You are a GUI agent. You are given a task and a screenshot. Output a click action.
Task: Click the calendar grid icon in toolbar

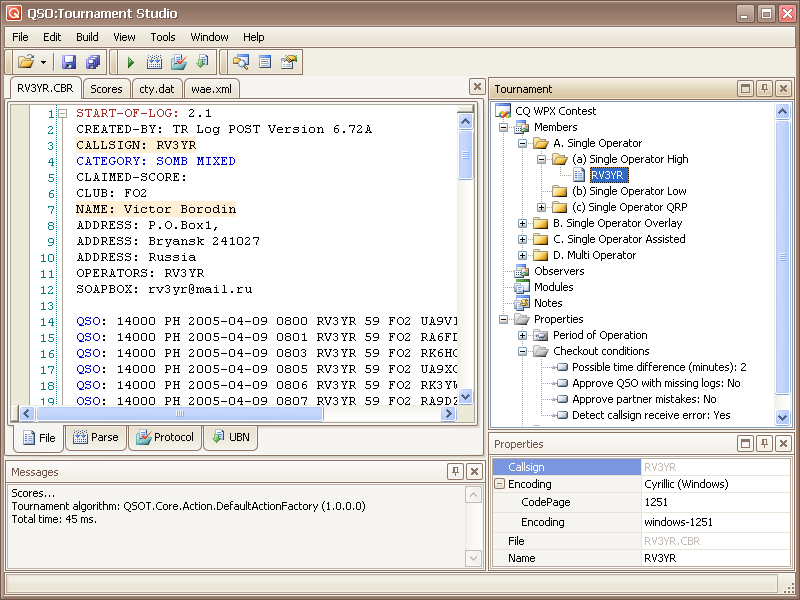pos(154,62)
